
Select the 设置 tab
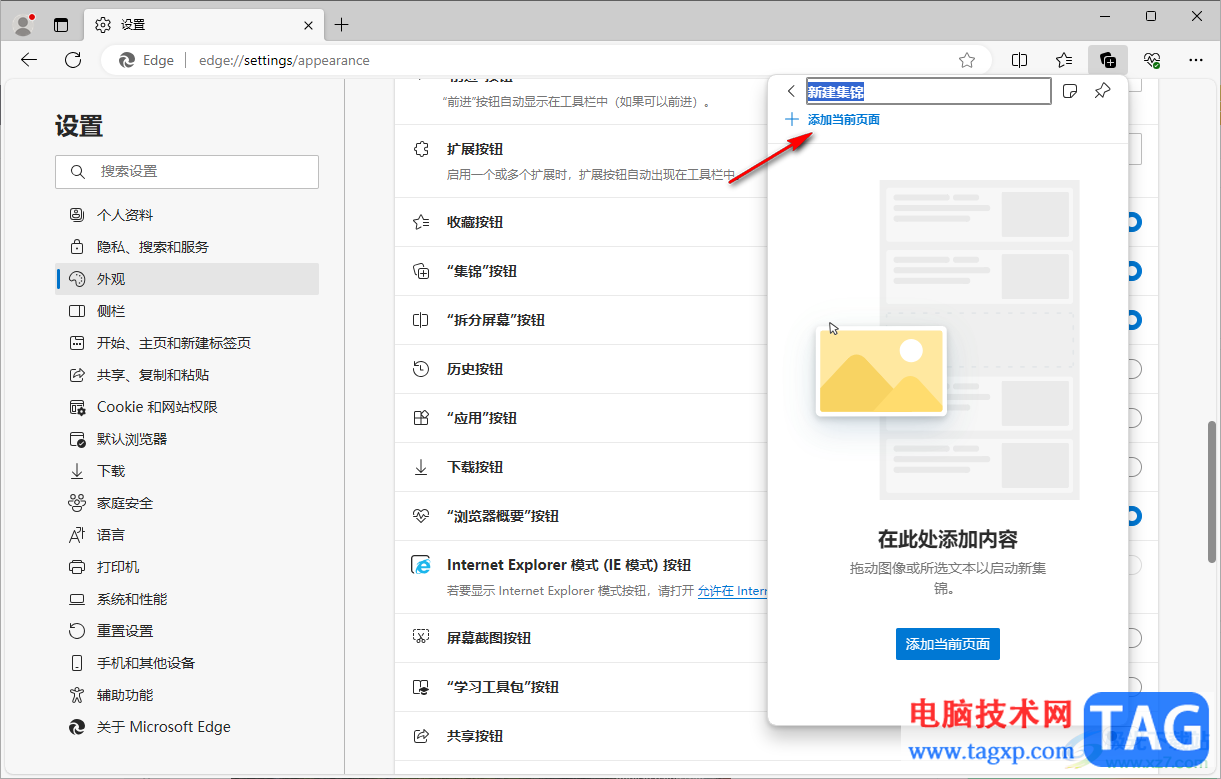tap(205, 25)
